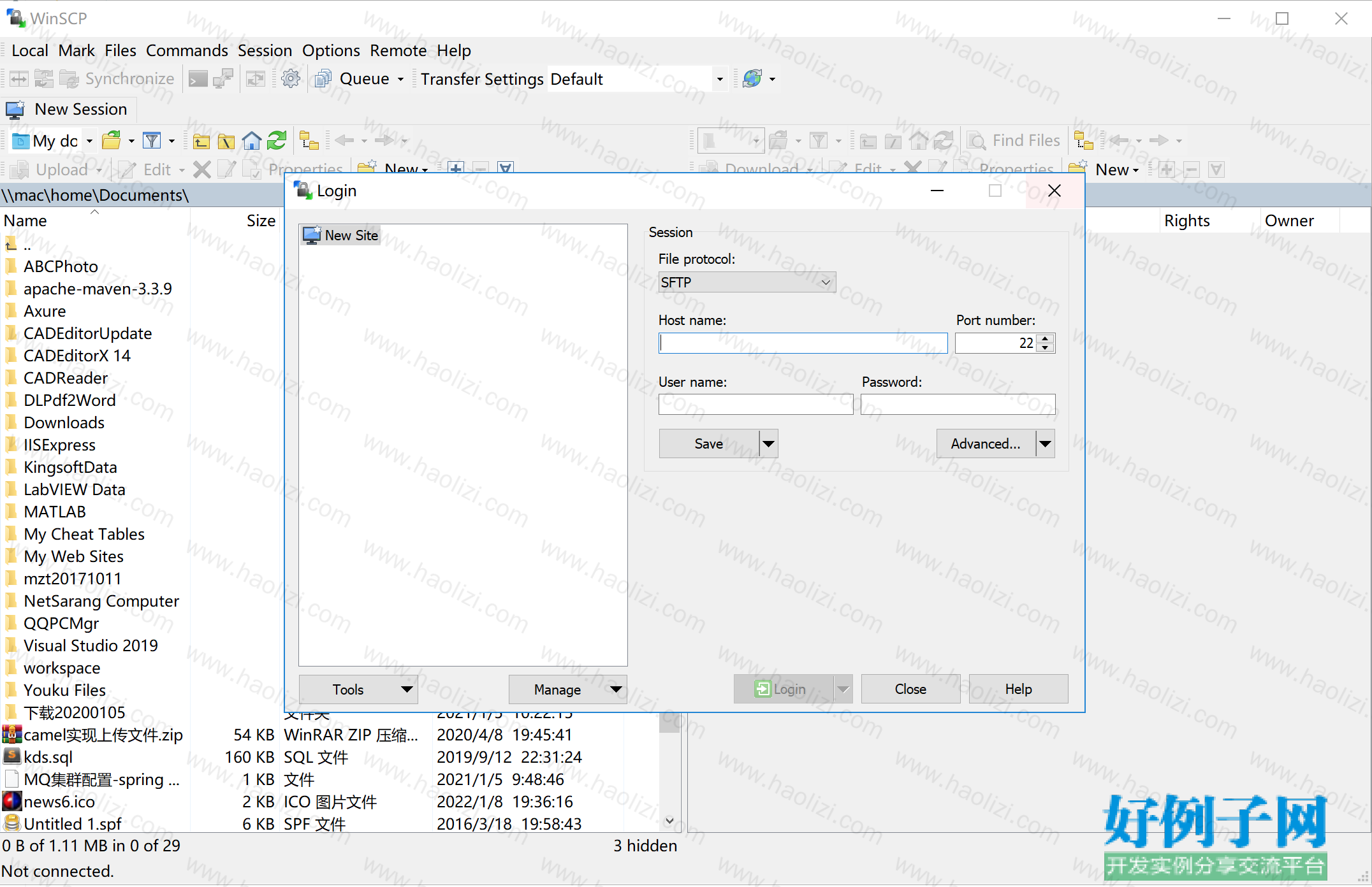
Task: Expand the Advanced button dropdown arrow
Action: coord(1046,443)
